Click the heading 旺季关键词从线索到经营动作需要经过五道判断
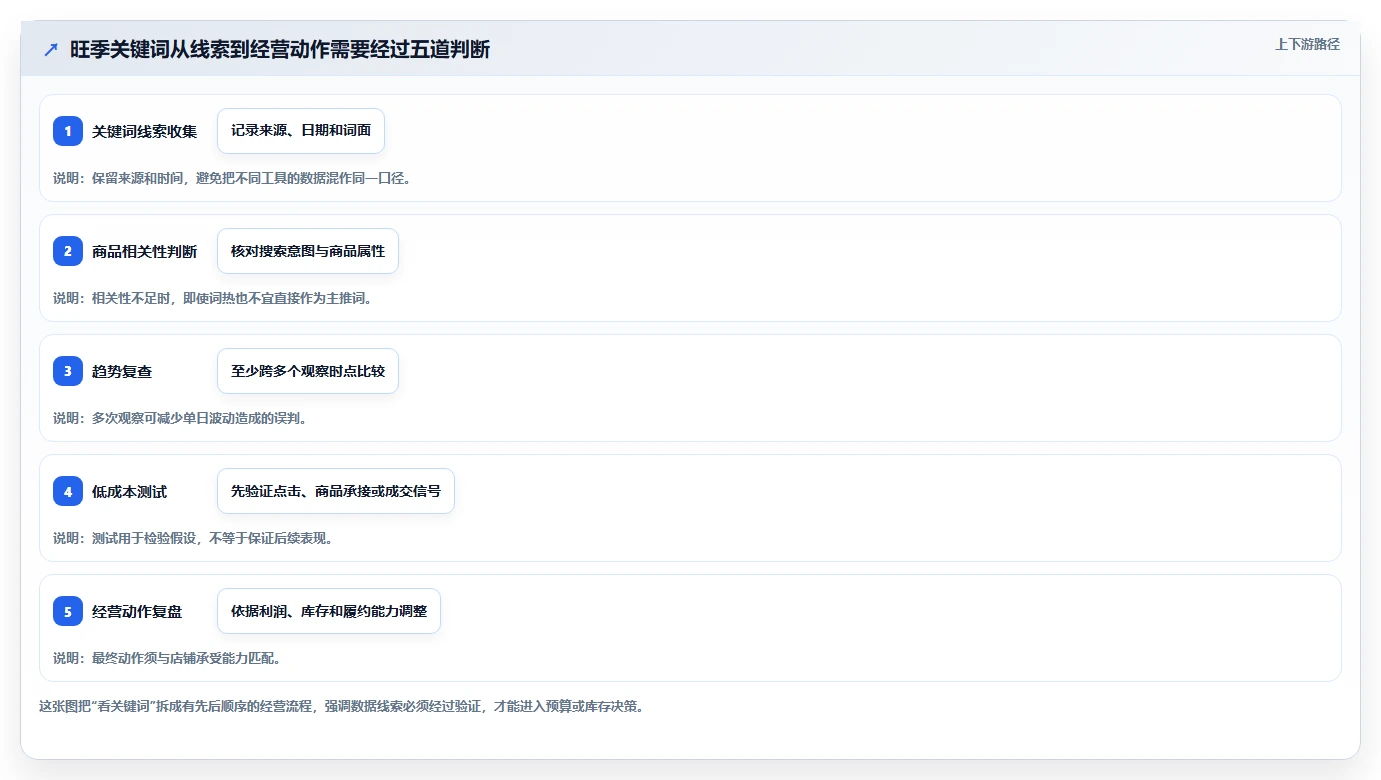Viewport: 1381px width, 780px height. click(280, 49)
